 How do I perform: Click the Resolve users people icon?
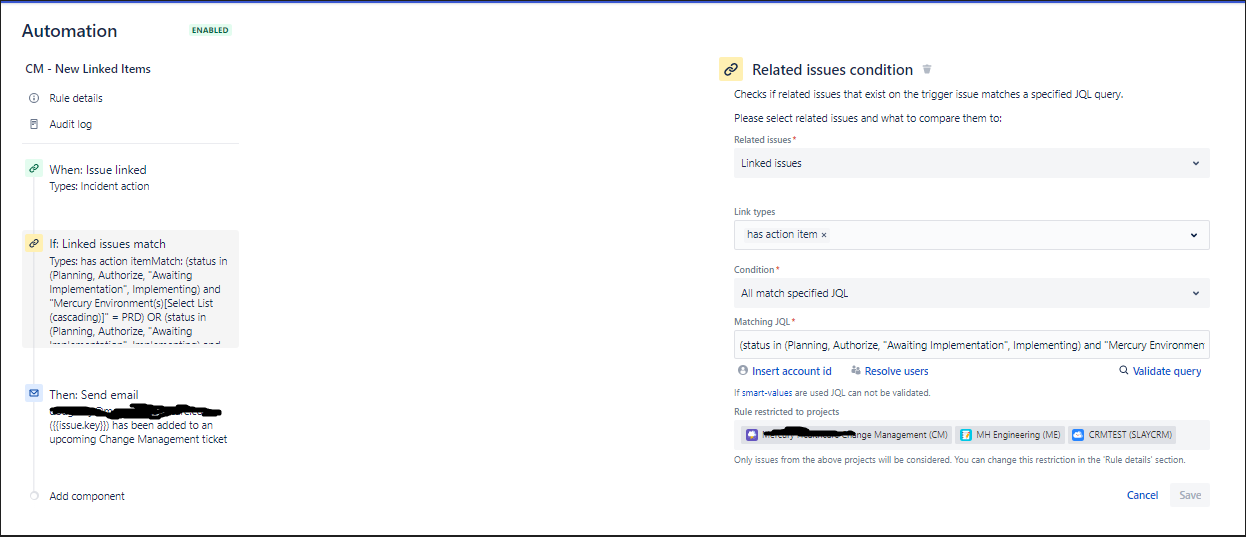(x=856, y=371)
